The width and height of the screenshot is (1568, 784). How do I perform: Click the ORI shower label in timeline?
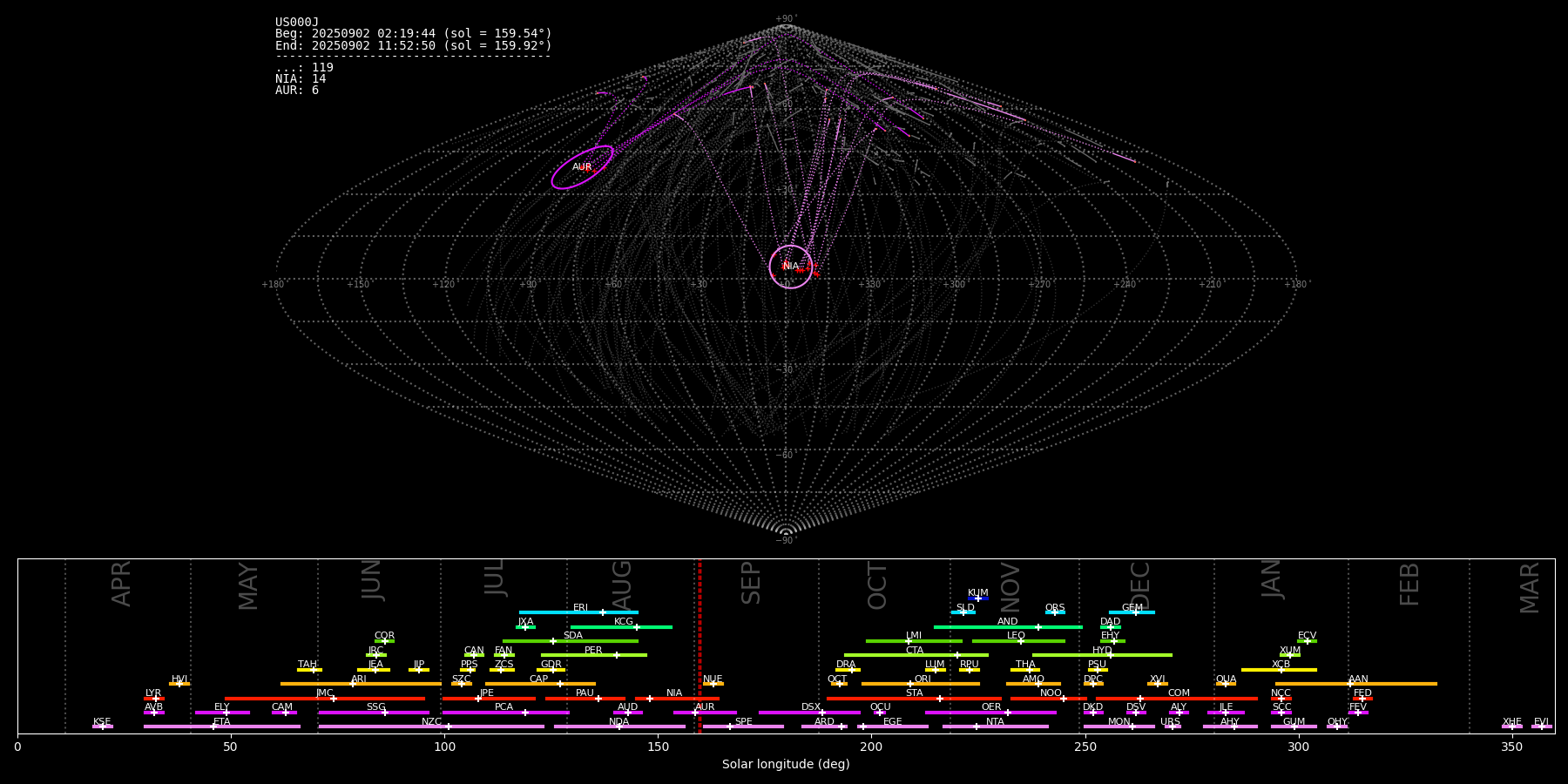click(x=923, y=679)
